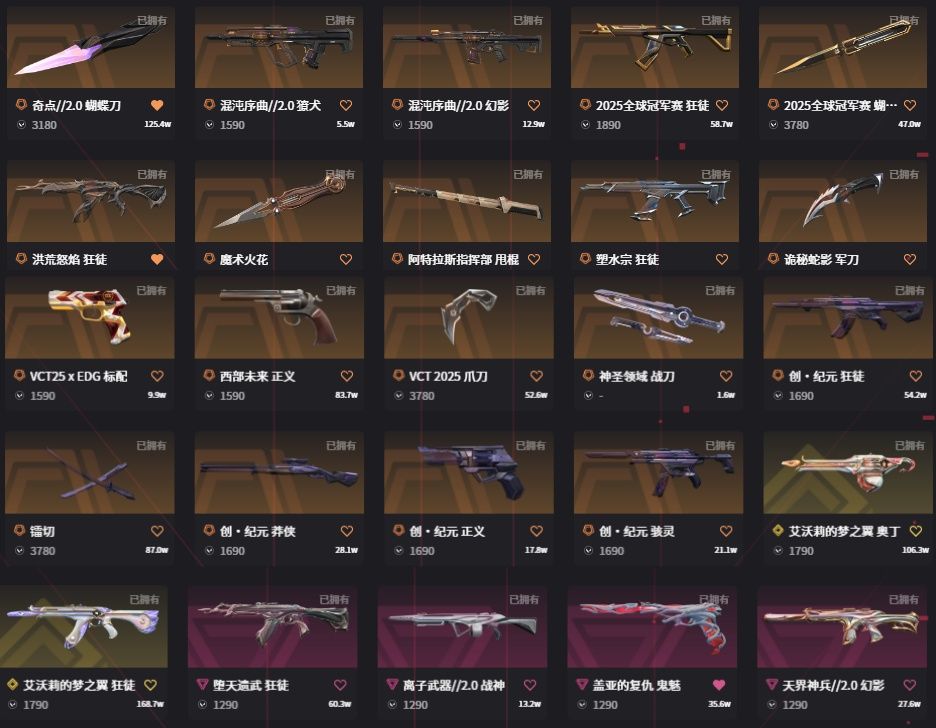Click the heart beside VCT 2025 爪刀

537,376
